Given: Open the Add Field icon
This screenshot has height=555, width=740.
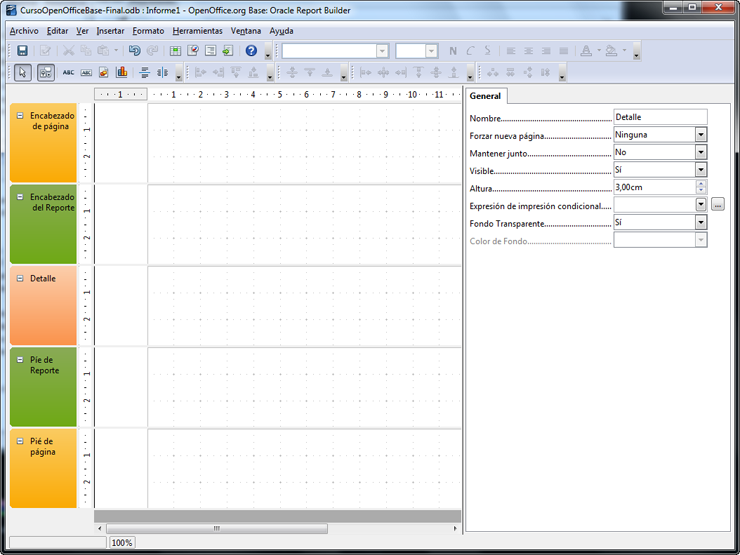Looking at the screenshot, I should point(175,50).
